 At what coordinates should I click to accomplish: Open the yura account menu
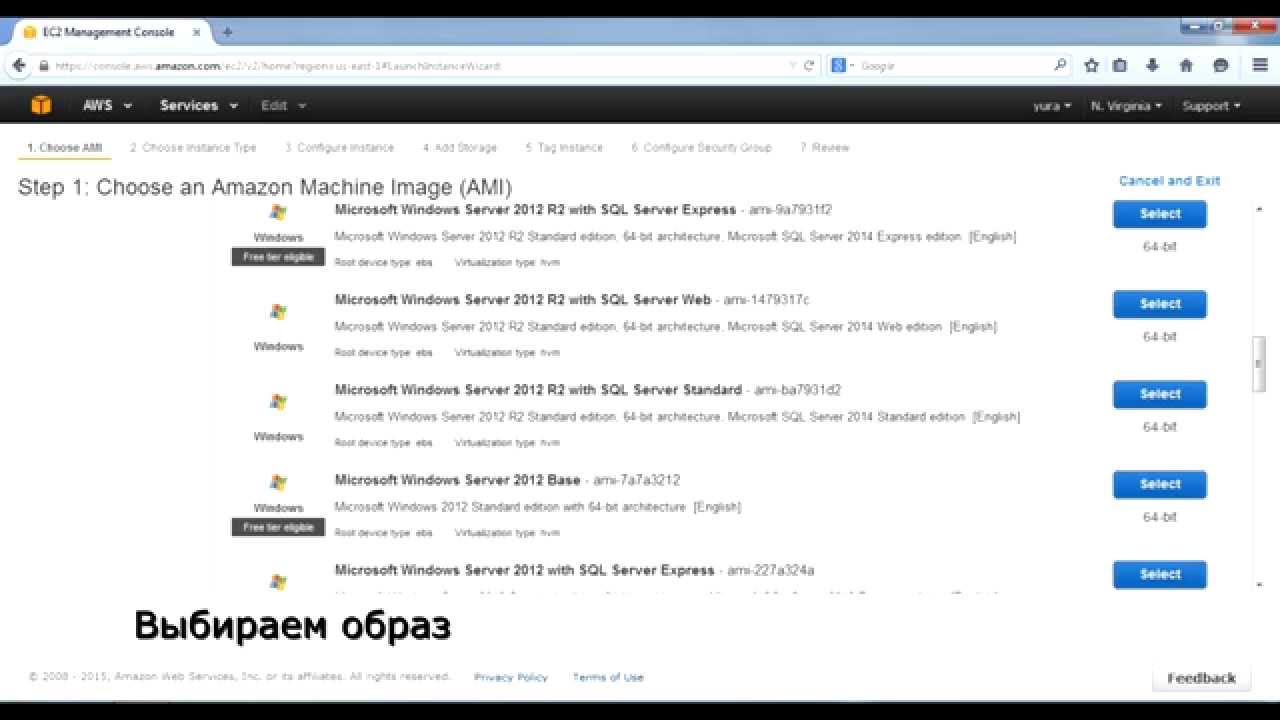point(1052,106)
